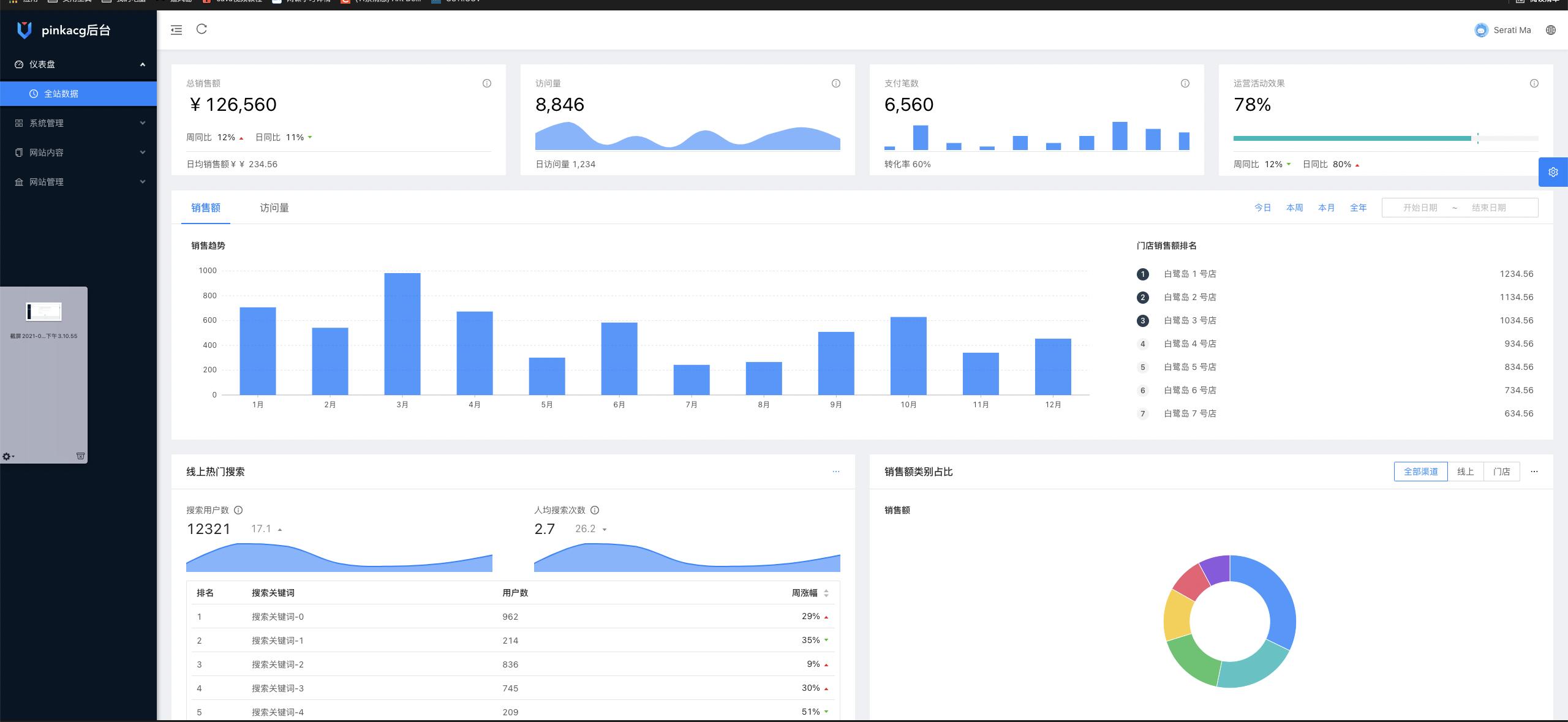Screen dimensions: 1568x722
Task: Open the language globe icon
Action: click(1550, 30)
